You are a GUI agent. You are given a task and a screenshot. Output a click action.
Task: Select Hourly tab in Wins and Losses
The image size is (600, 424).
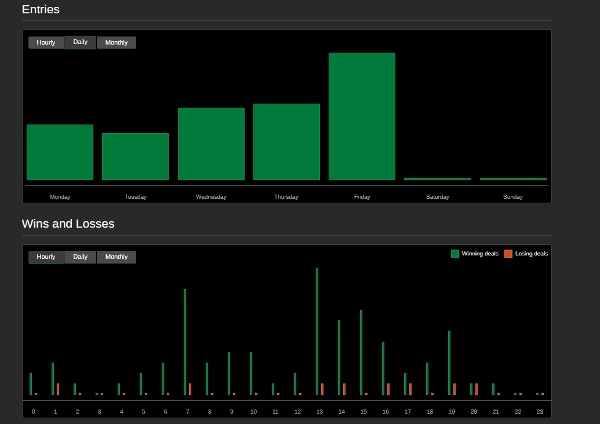coord(46,257)
